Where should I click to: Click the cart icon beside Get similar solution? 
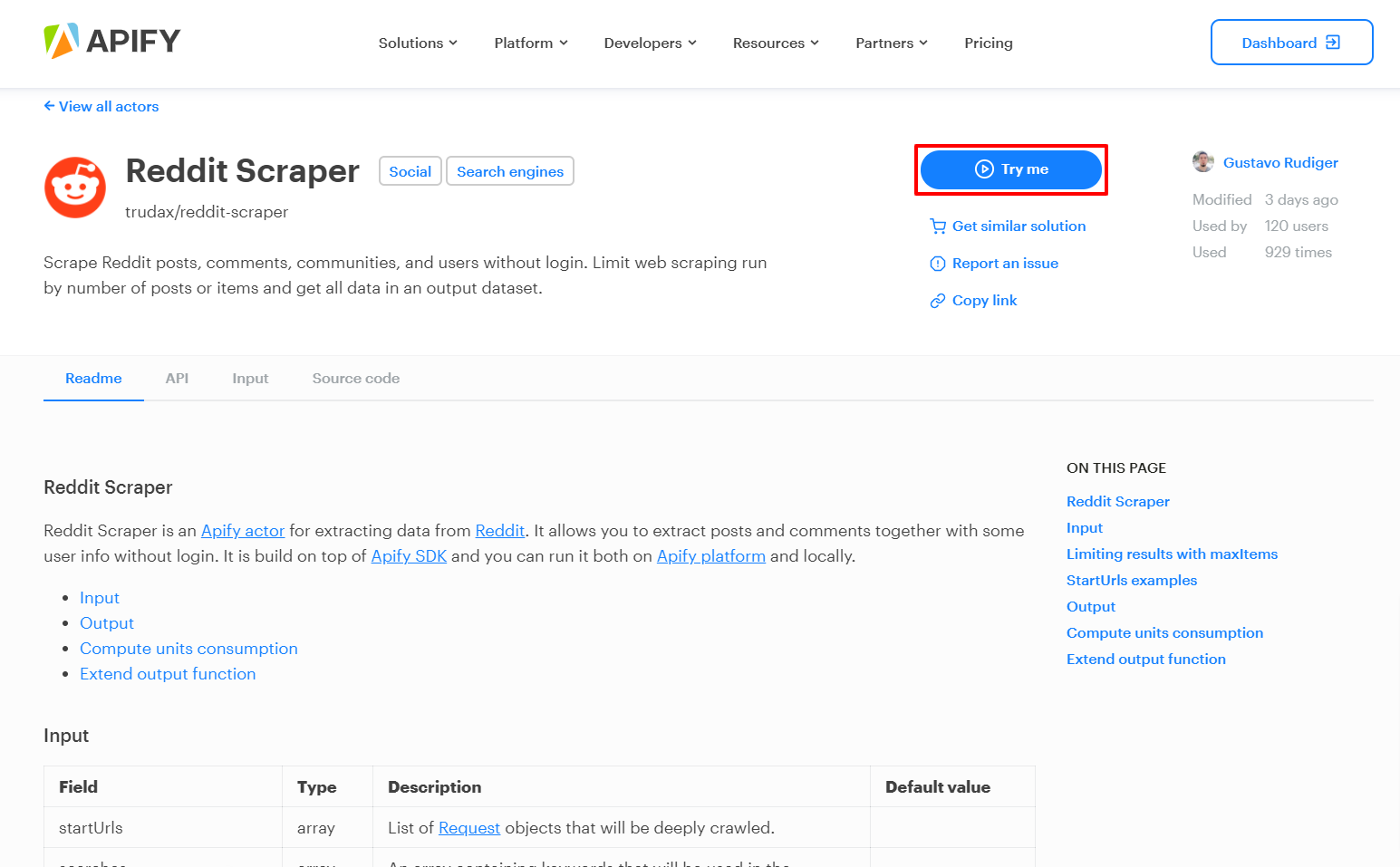[938, 226]
